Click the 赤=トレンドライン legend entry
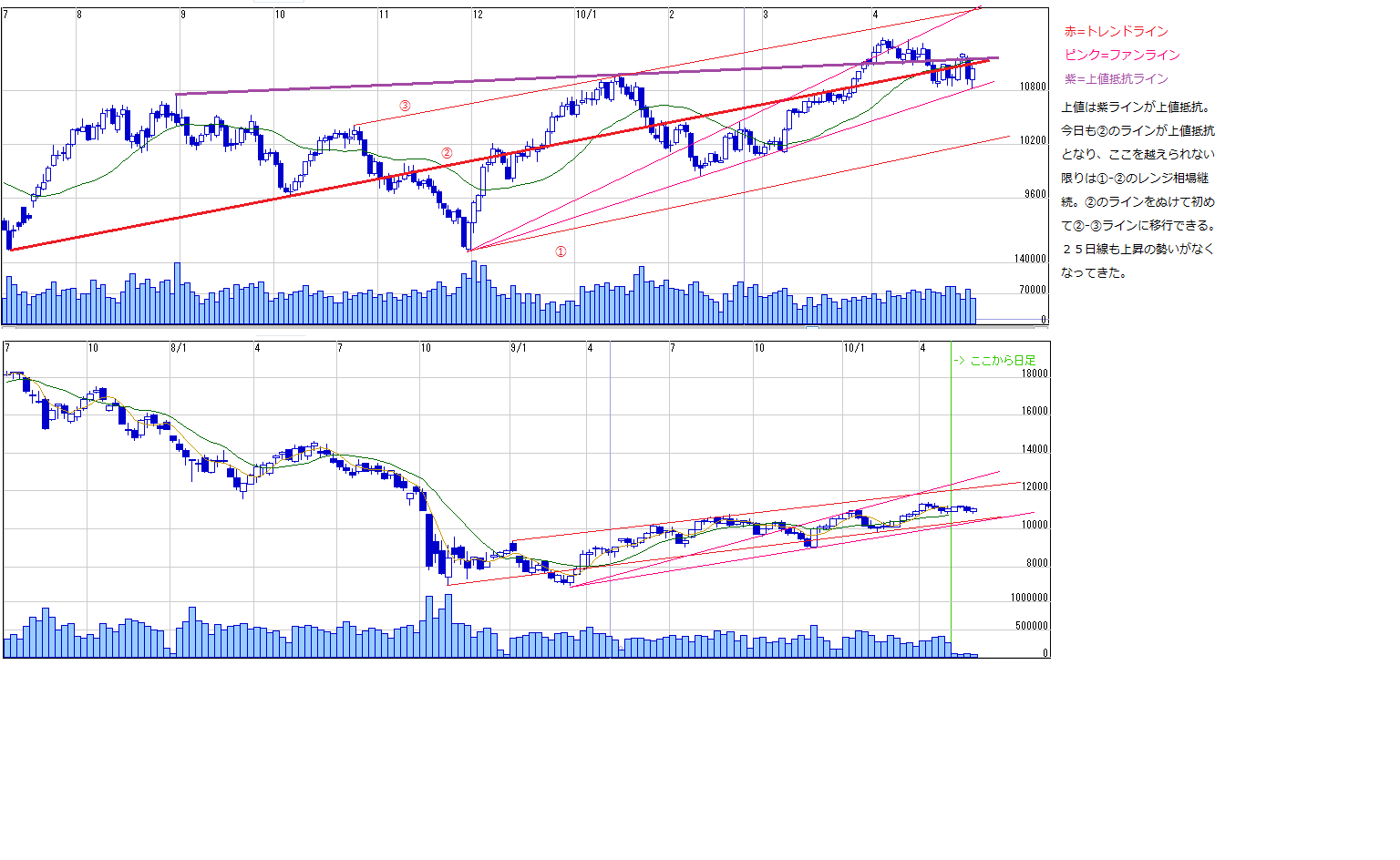 (x=1116, y=32)
